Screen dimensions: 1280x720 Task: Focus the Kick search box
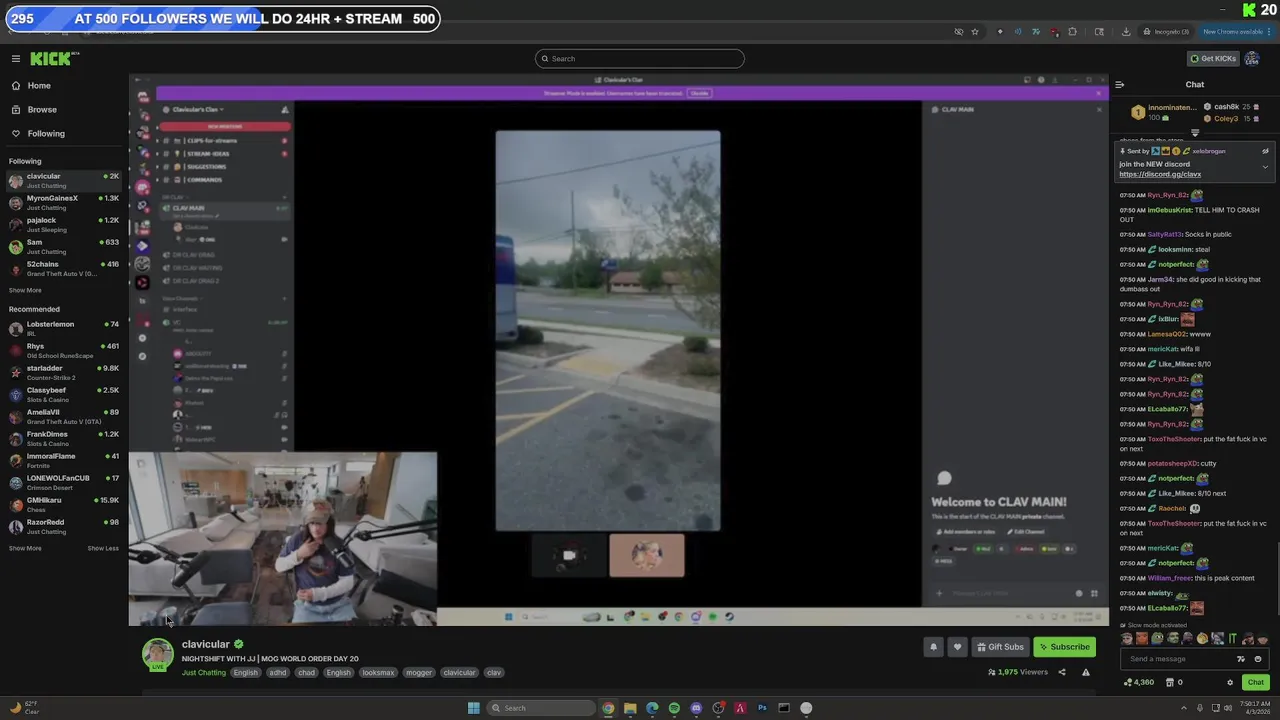[640, 58]
